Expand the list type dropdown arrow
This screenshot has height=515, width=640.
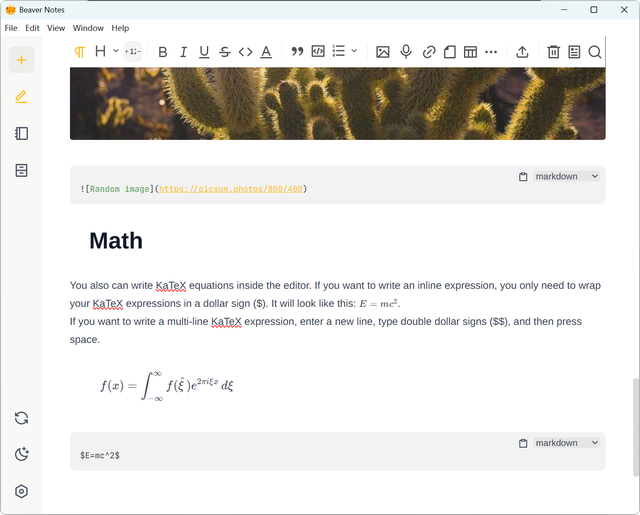click(354, 51)
